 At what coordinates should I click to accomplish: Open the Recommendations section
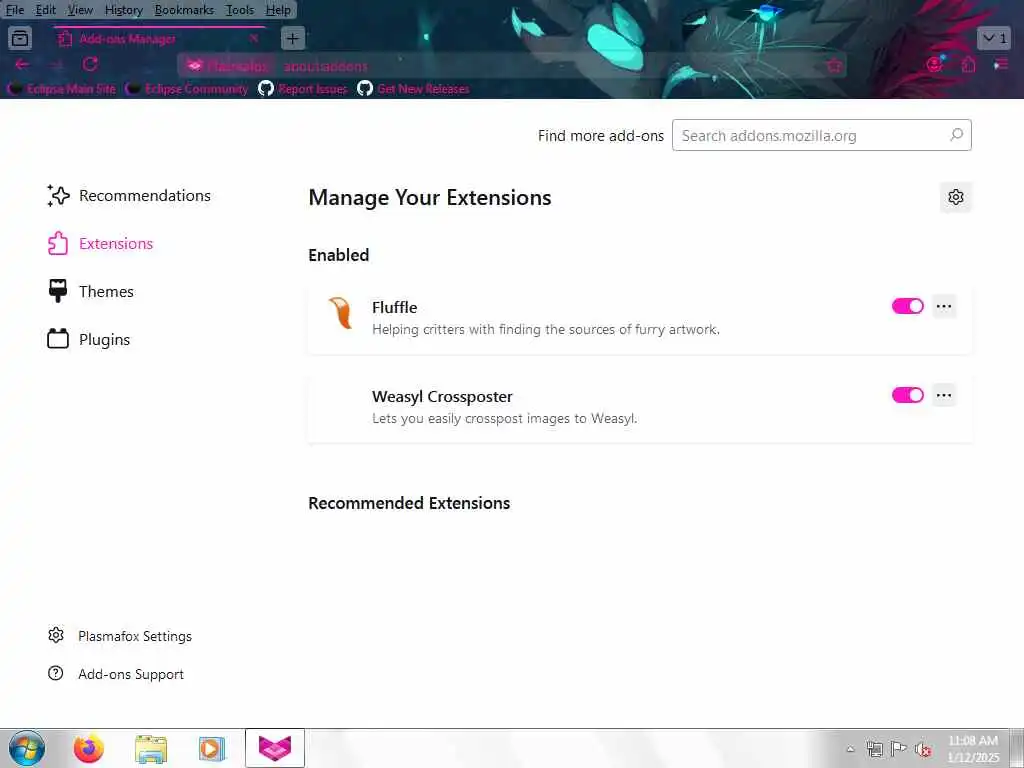[x=129, y=195]
